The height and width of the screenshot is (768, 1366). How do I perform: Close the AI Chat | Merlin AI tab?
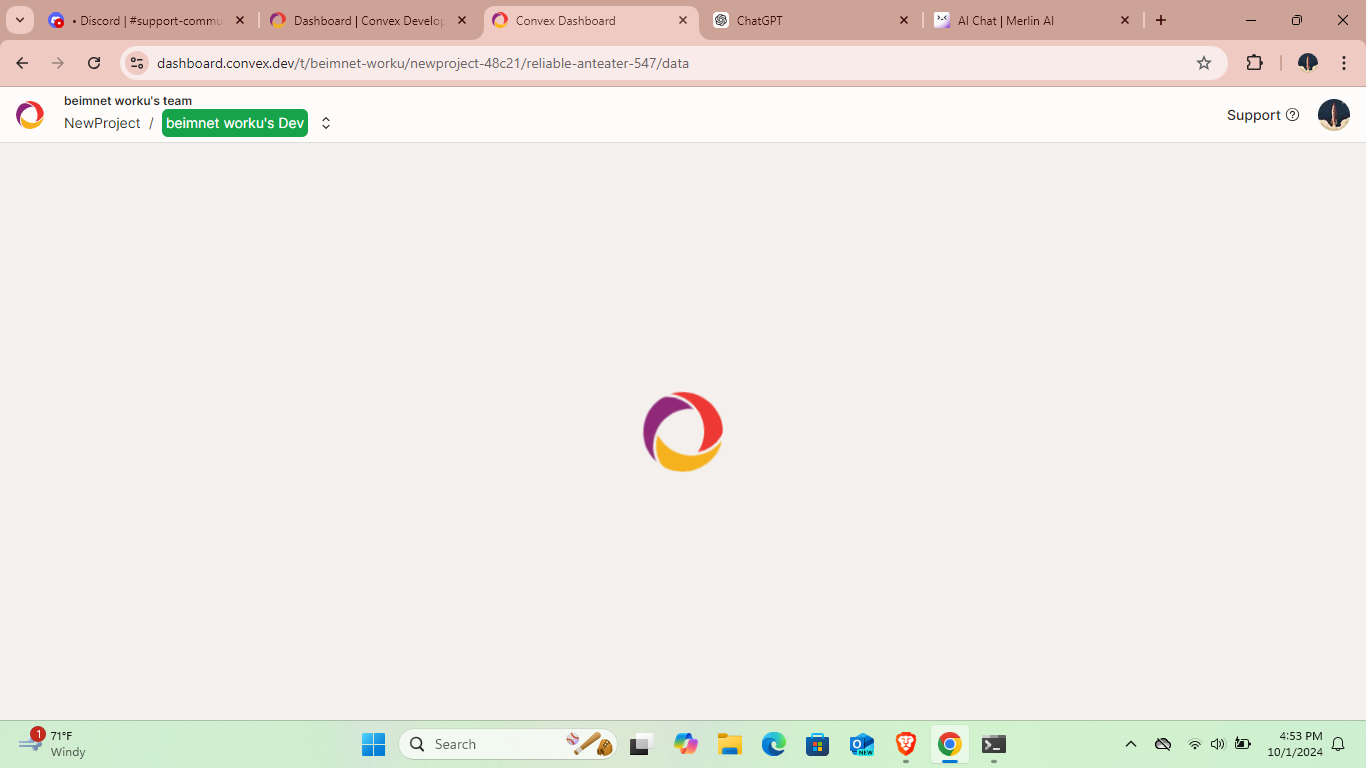coord(1125,20)
